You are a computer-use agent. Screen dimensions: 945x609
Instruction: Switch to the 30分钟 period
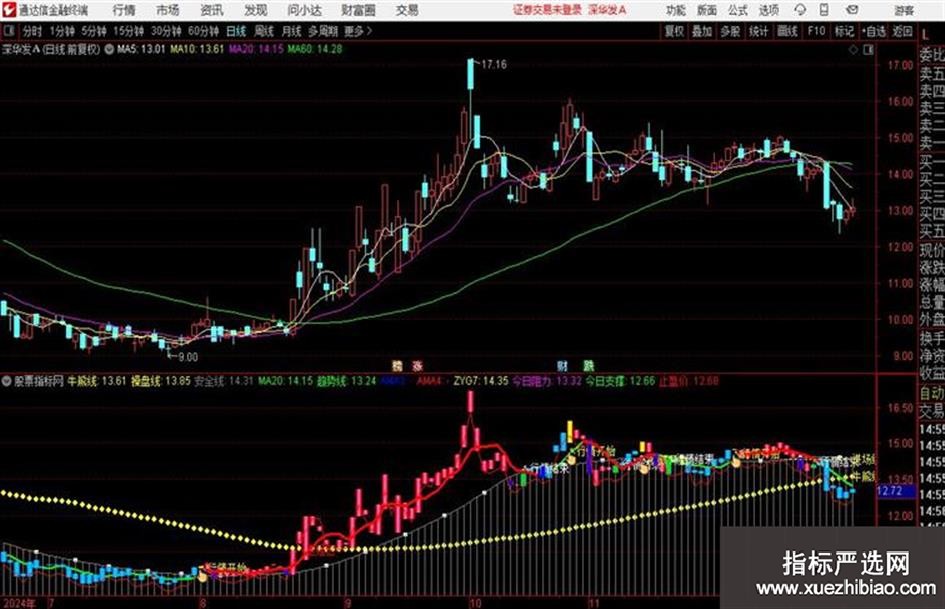point(166,31)
